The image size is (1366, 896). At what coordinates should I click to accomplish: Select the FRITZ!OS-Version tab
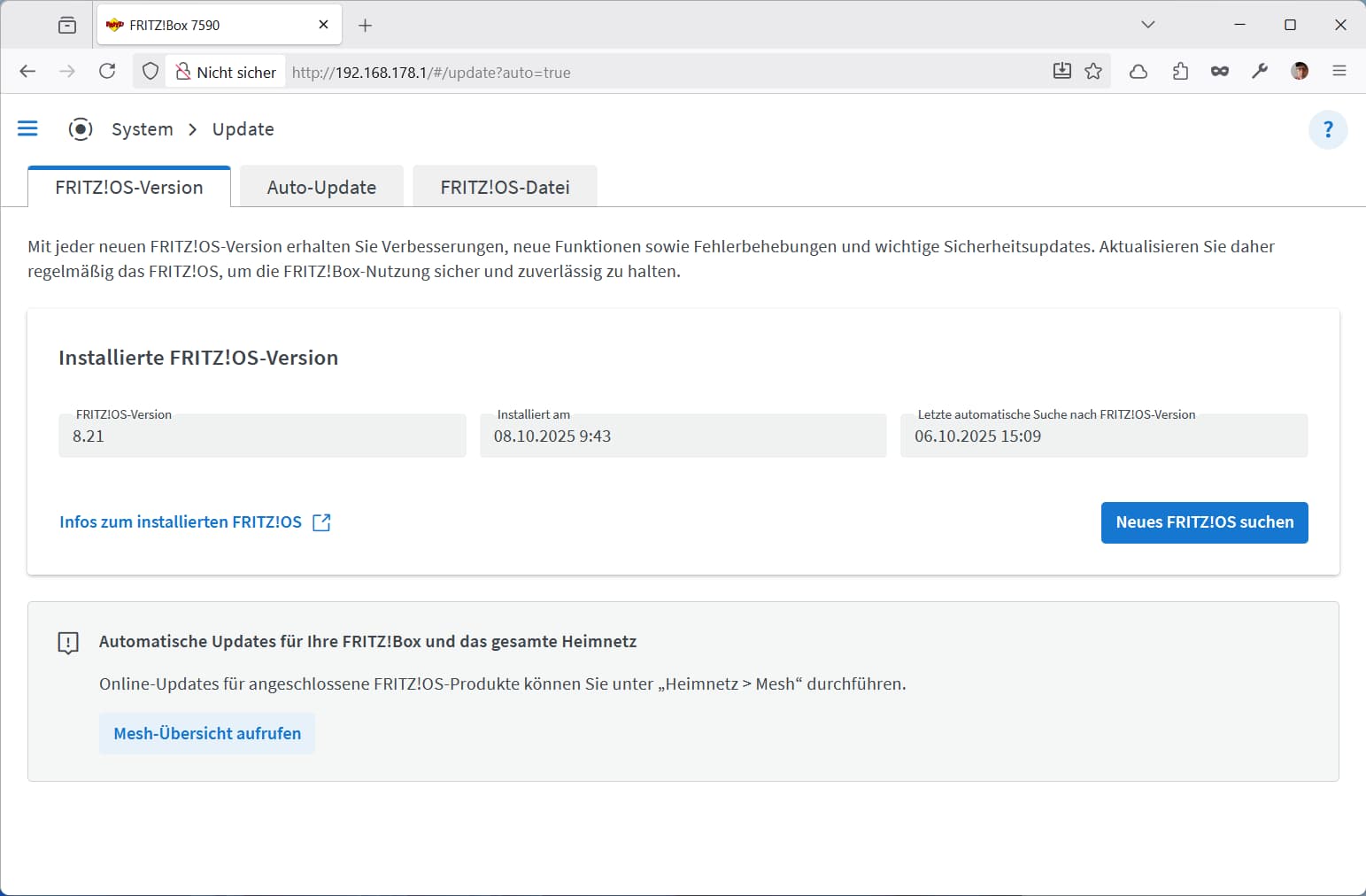click(129, 187)
